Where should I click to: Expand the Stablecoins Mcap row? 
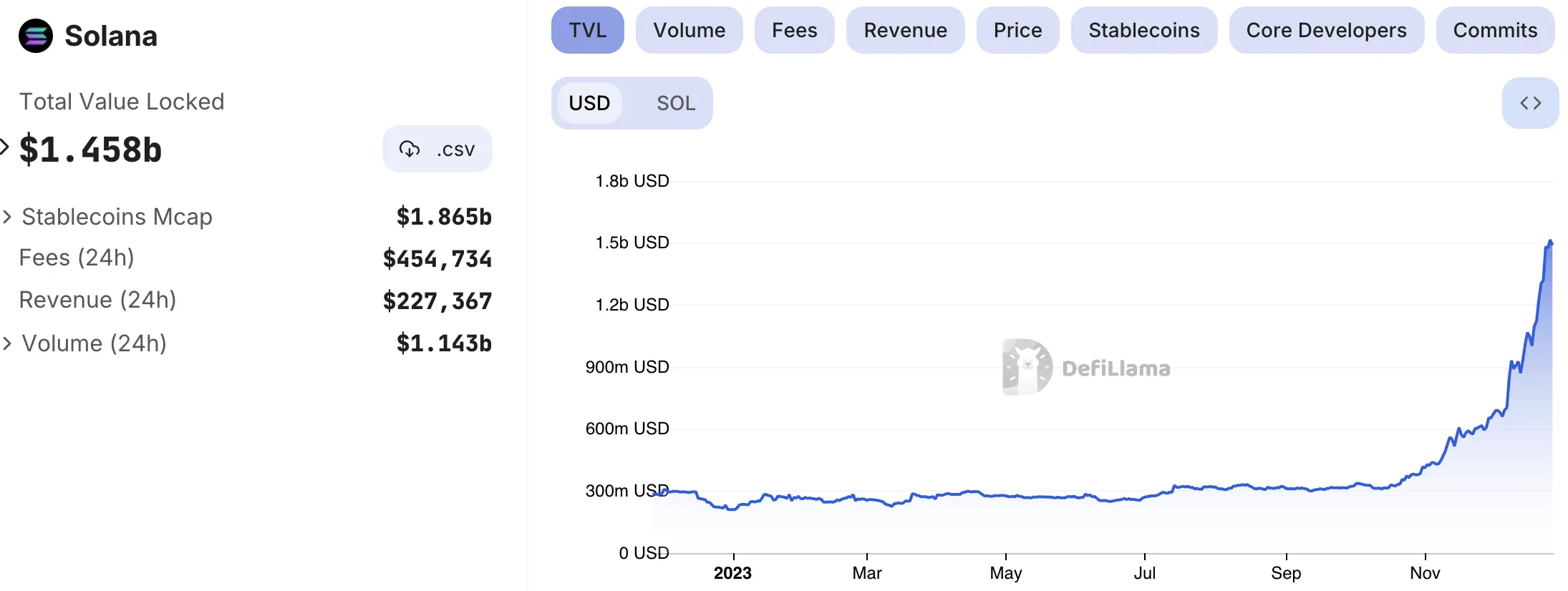coord(7,217)
